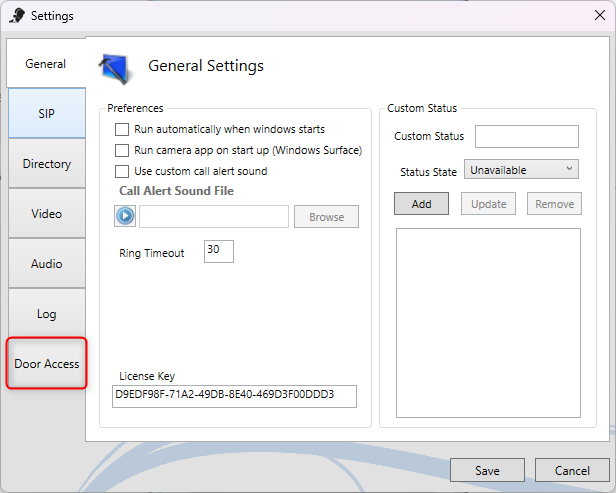Image resolution: width=616 pixels, height=493 pixels.
Task: Select the Video tab
Action: 47,214
